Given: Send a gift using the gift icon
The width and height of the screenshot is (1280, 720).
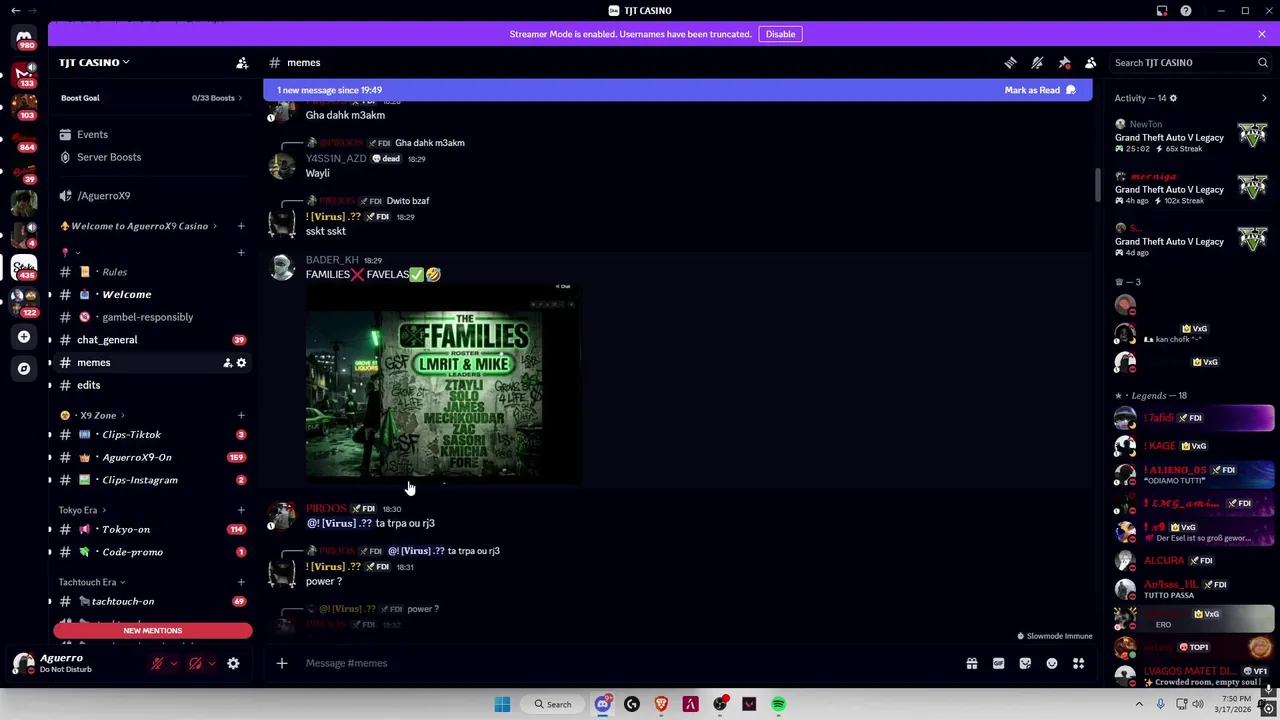Looking at the screenshot, I should coord(971,663).
